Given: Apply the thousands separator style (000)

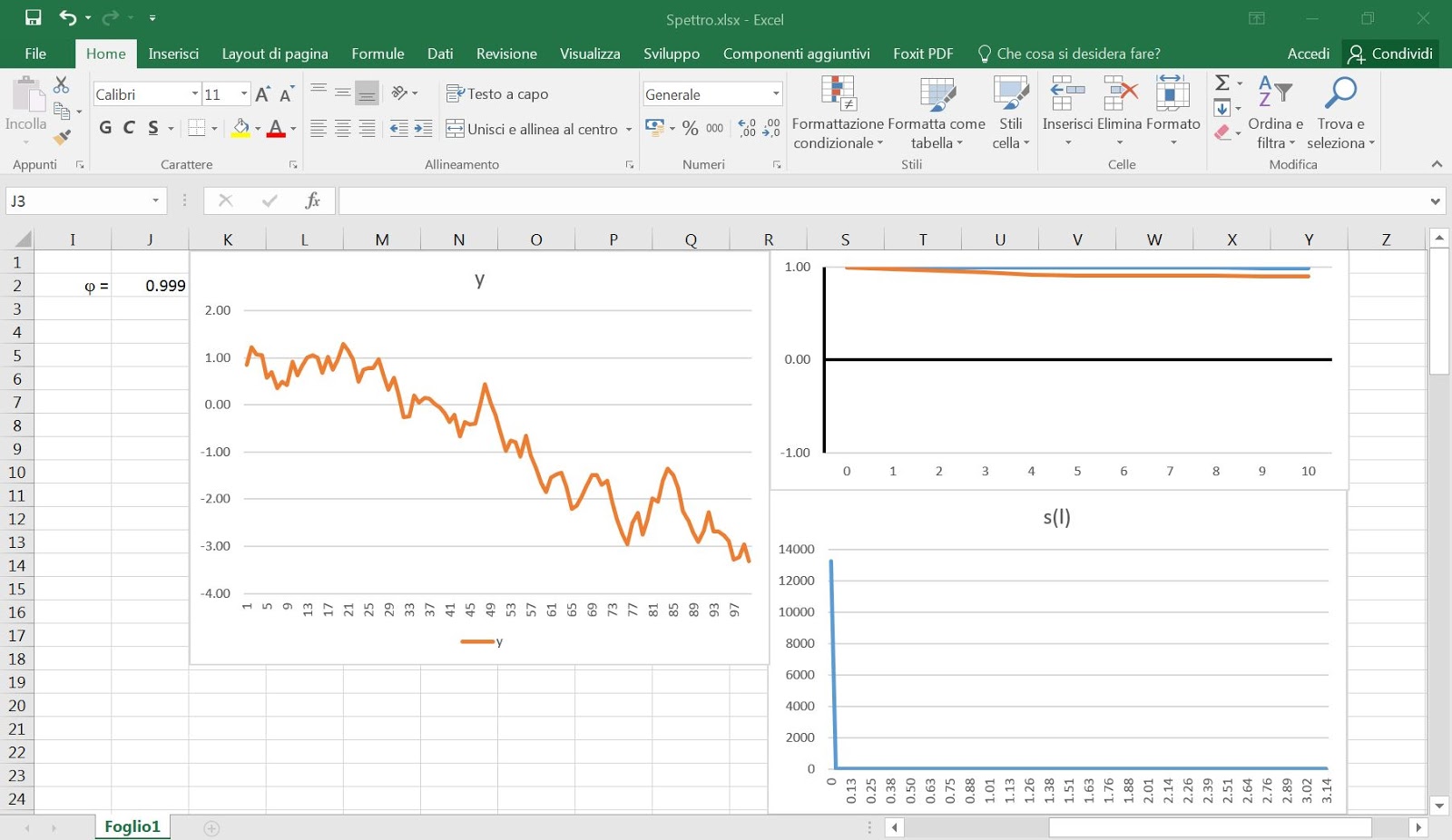Looking at the screenshot, I should [715, 128].
